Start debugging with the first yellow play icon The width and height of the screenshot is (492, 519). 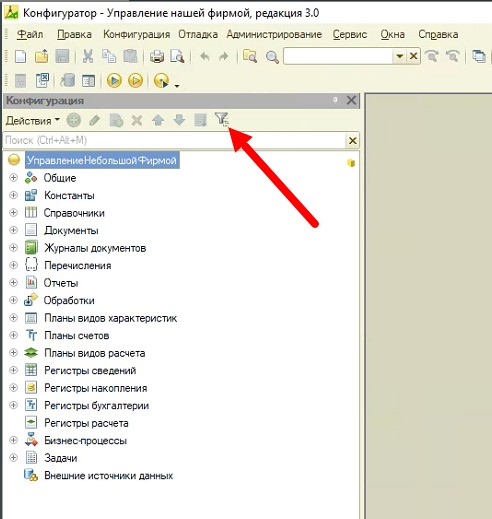point(114,80)
